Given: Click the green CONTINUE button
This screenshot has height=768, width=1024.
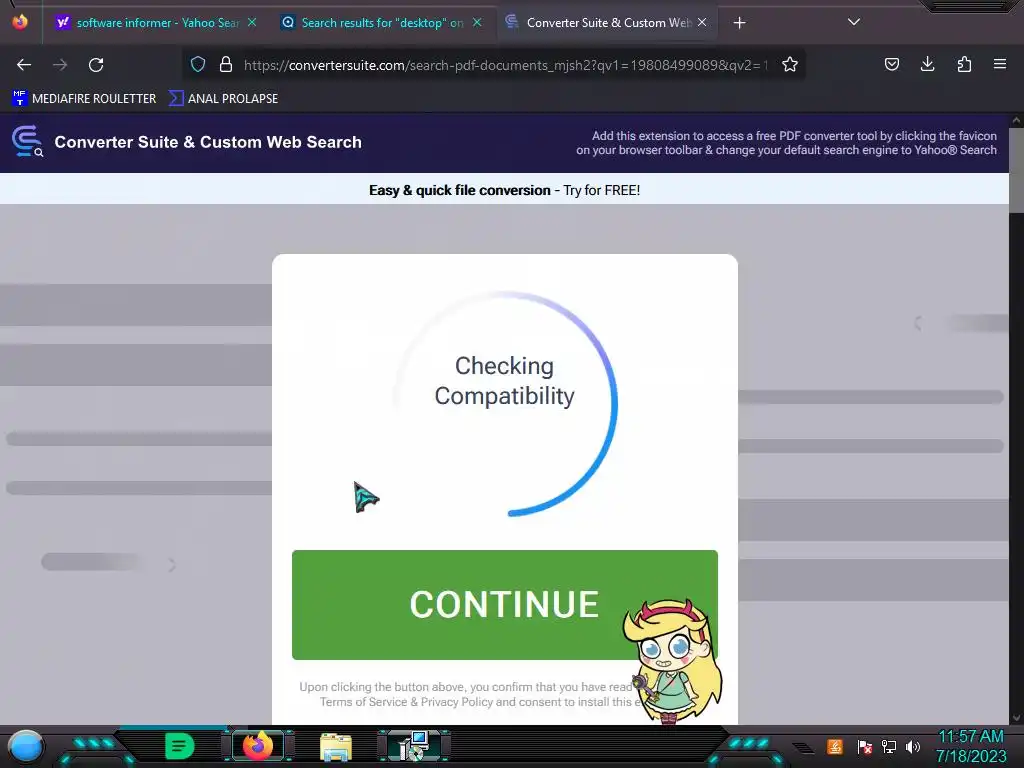Looking at the screenshot, I should coord(504,605).
